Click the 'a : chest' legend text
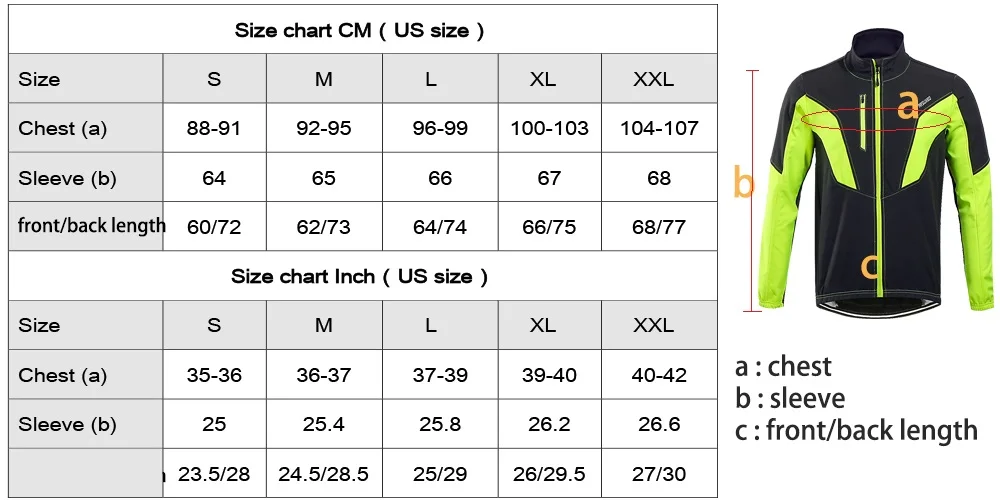Viewport: 1000px width, 500px height. (x=783, y=366)
